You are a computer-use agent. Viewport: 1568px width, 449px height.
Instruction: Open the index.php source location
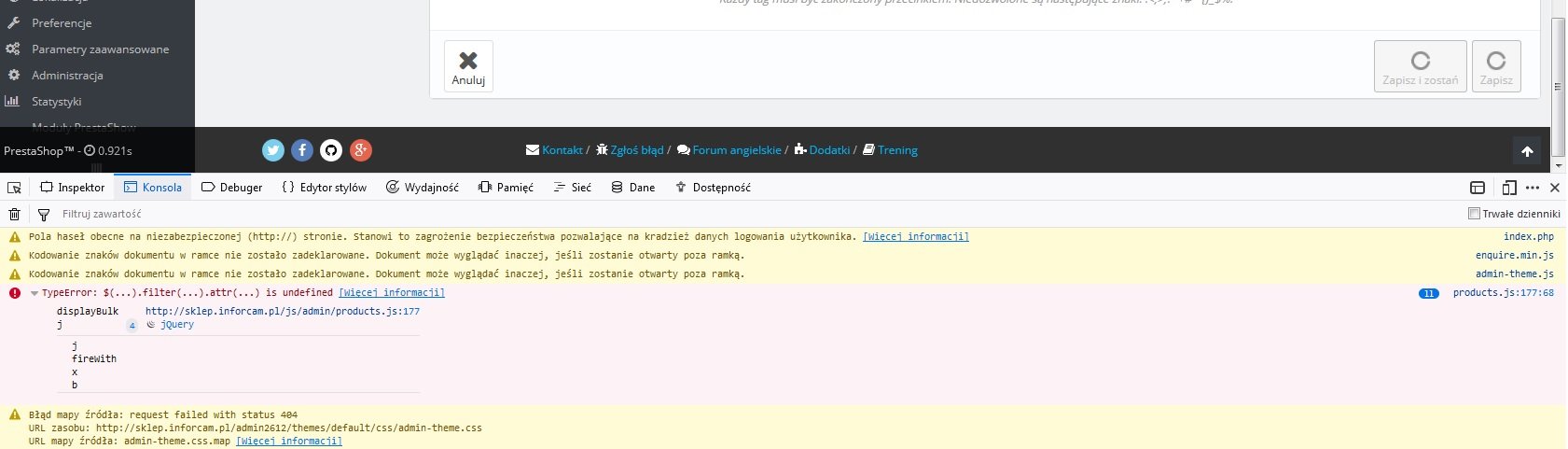[1528, 237]
